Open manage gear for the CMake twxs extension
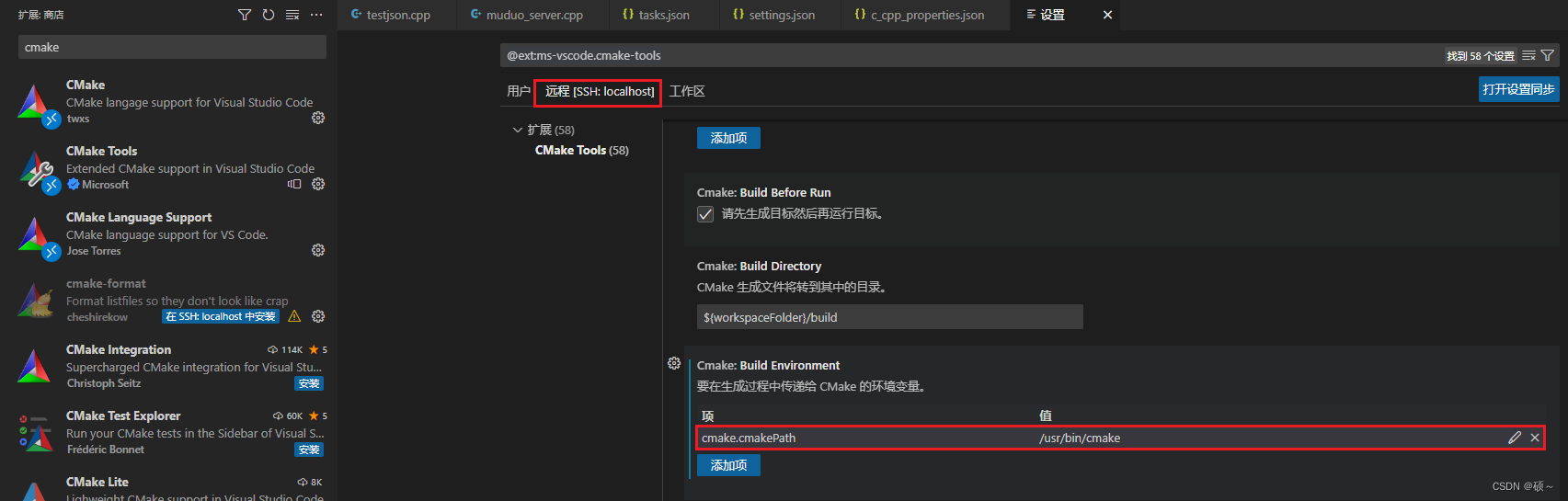This screenshot has height=501, width=1568. [x=318, y=118]
